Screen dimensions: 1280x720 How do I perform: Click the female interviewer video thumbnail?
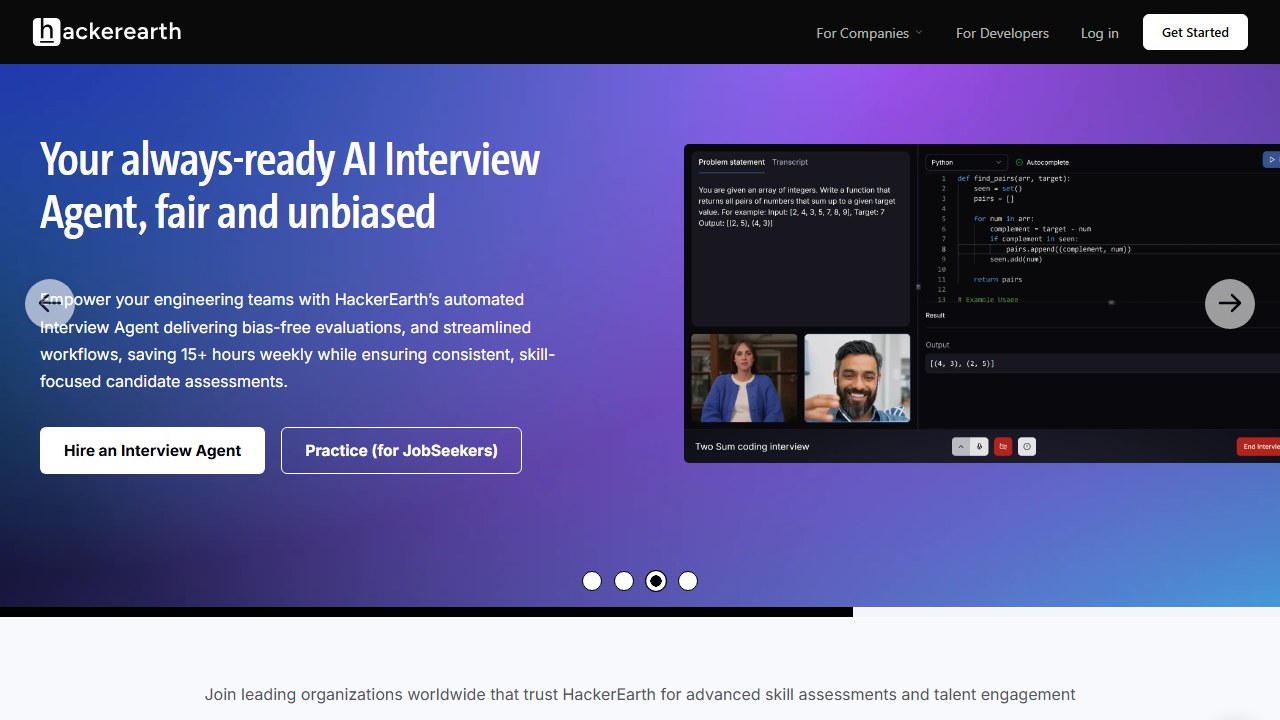(x=744, y=378)
